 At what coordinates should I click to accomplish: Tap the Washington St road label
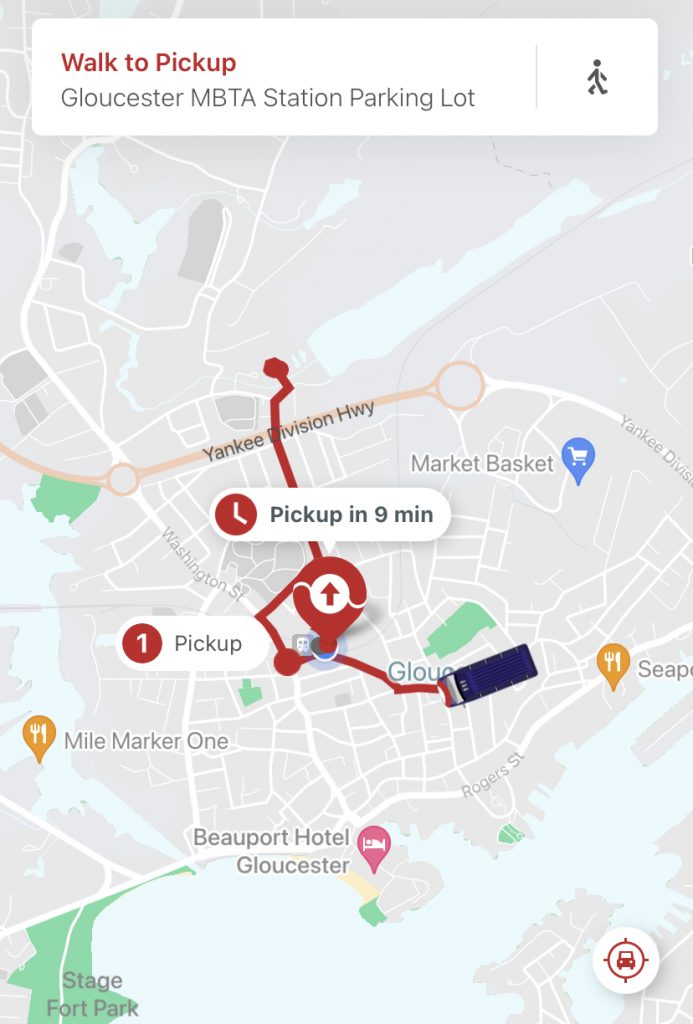point(203,564)
